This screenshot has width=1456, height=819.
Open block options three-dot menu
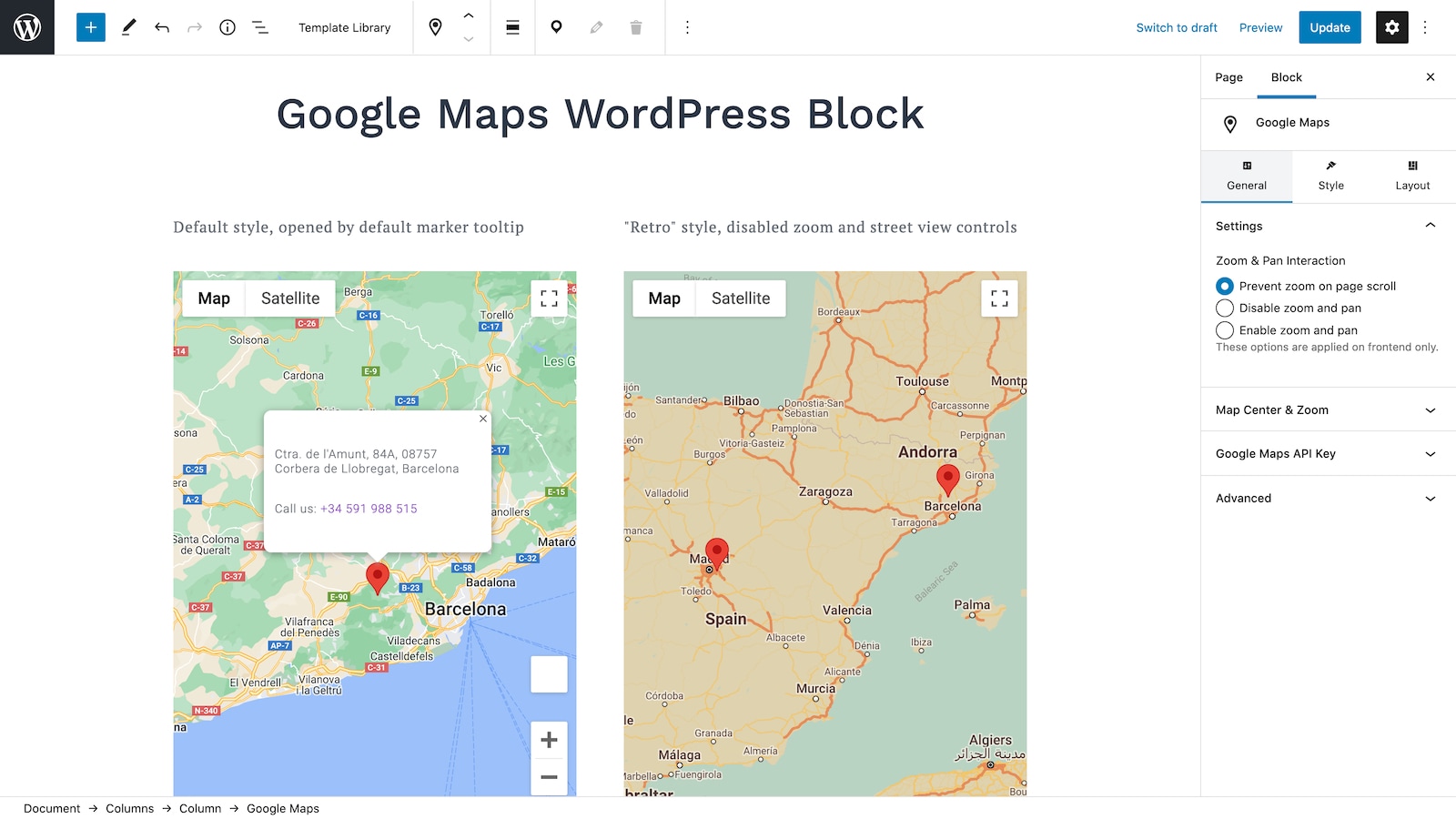(687, 27)
